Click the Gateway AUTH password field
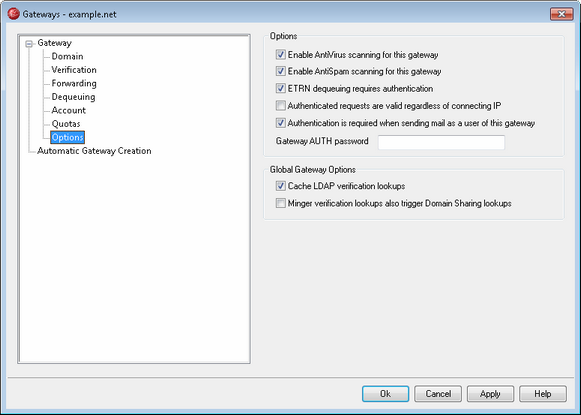The width and height of the screenshot is (581, 415). tap(441, 142)
